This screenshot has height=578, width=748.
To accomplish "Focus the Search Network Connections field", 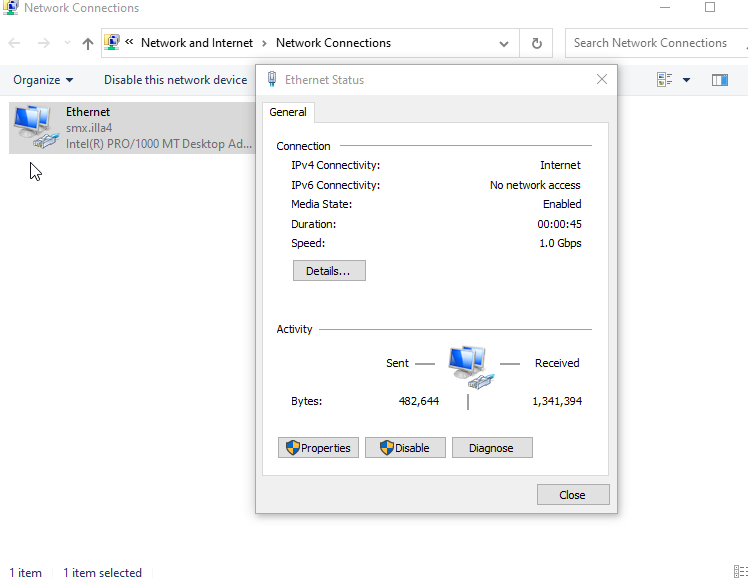I will coord(655,43).
